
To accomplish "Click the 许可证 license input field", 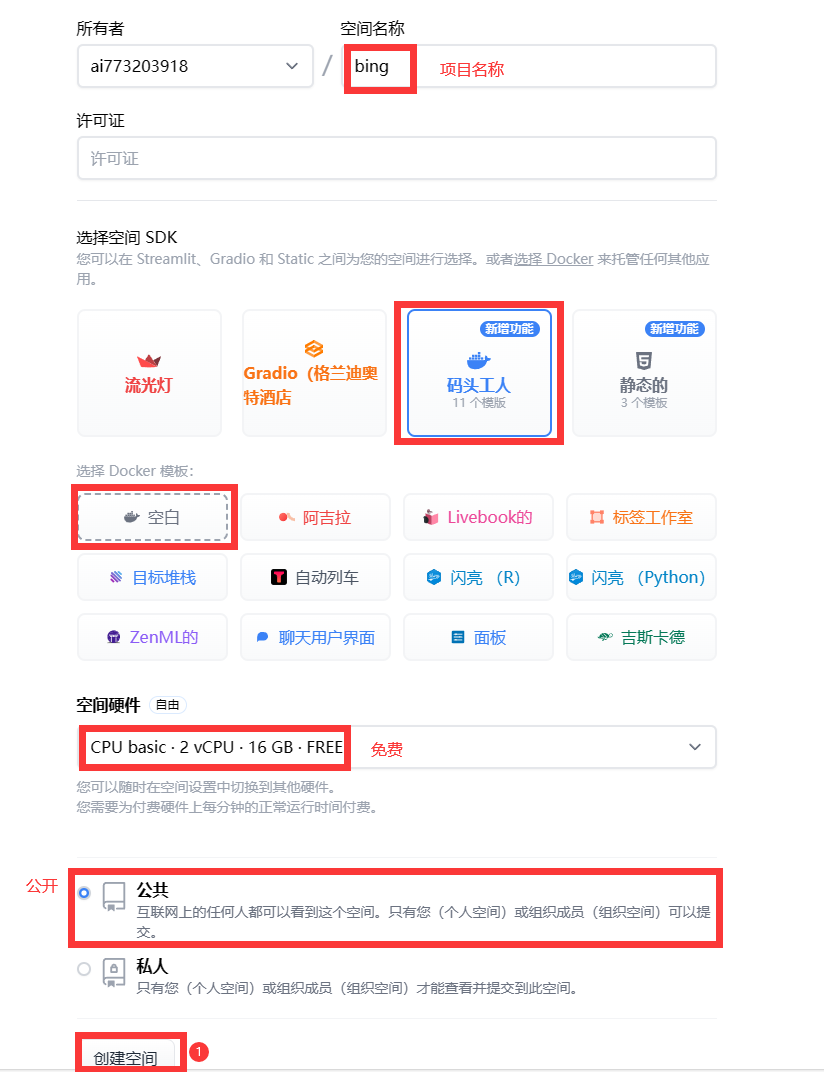I will click(397, 158).
